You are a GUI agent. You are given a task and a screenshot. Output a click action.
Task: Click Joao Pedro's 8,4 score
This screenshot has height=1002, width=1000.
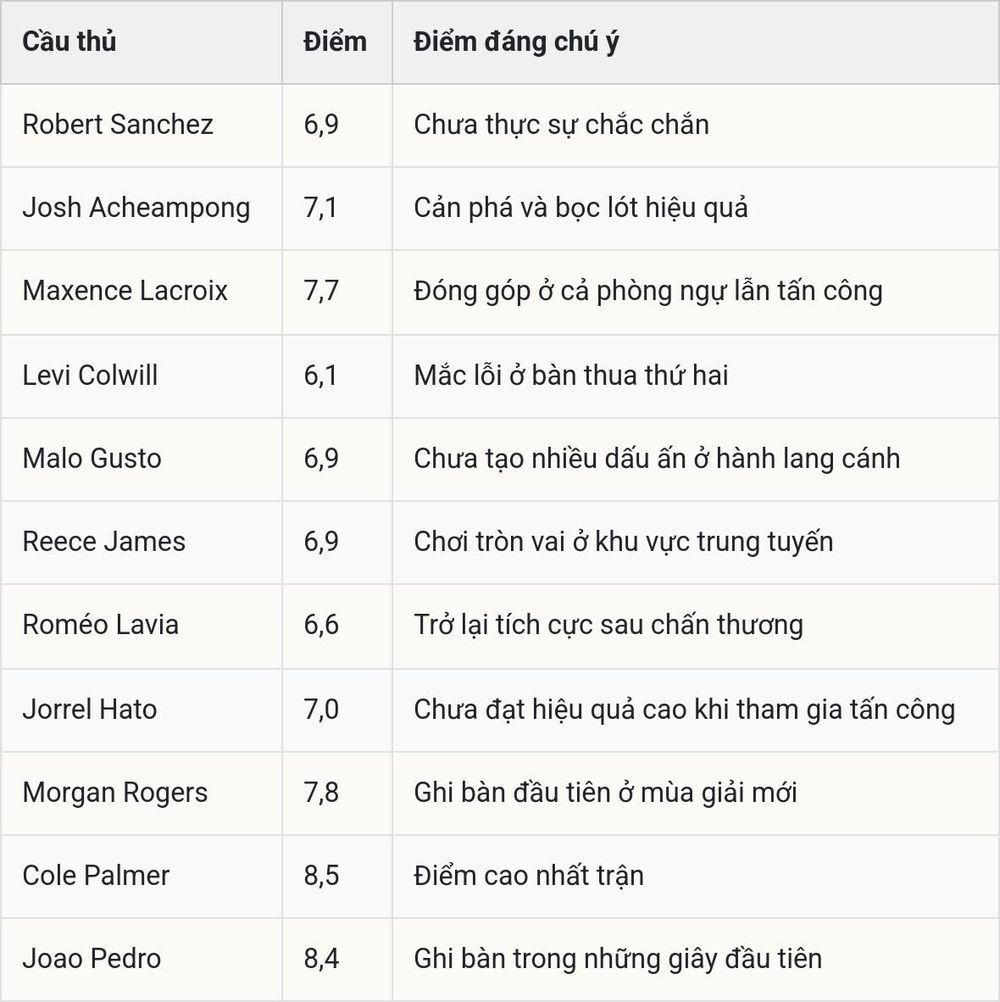coord(321,959)
